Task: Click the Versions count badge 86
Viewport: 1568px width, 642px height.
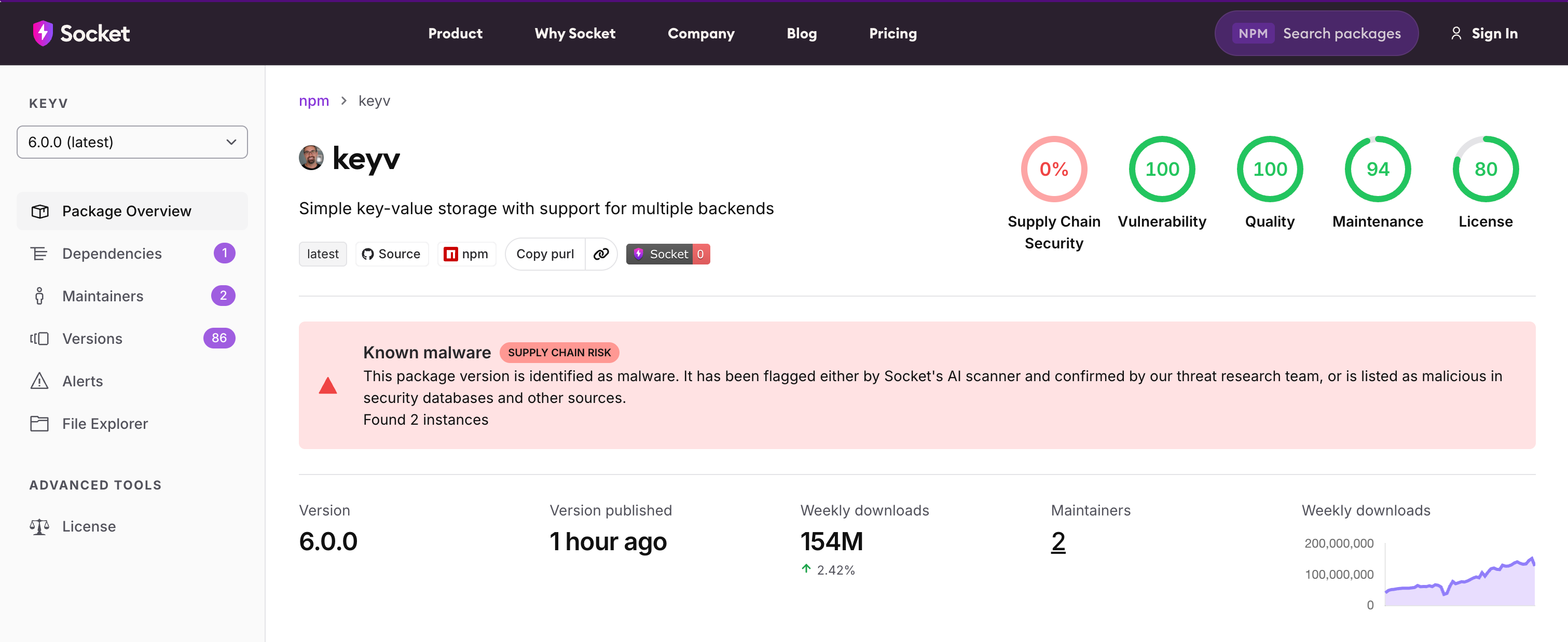Action: pos(219,338)
